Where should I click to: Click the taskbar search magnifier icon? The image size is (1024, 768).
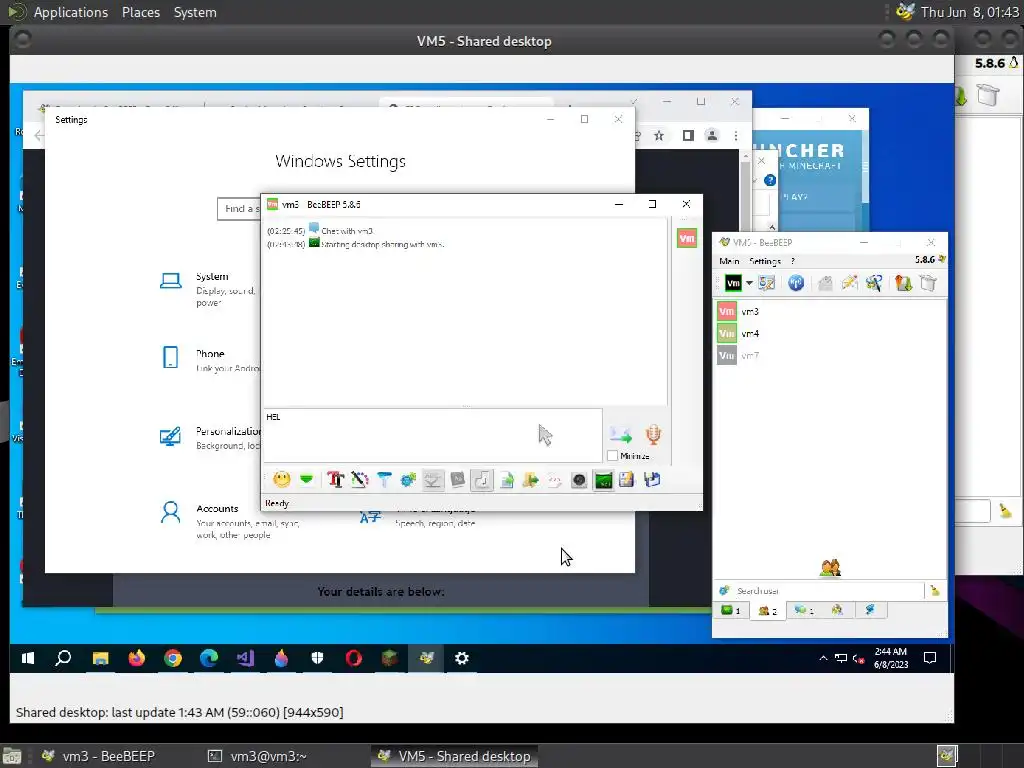(63, 658)
